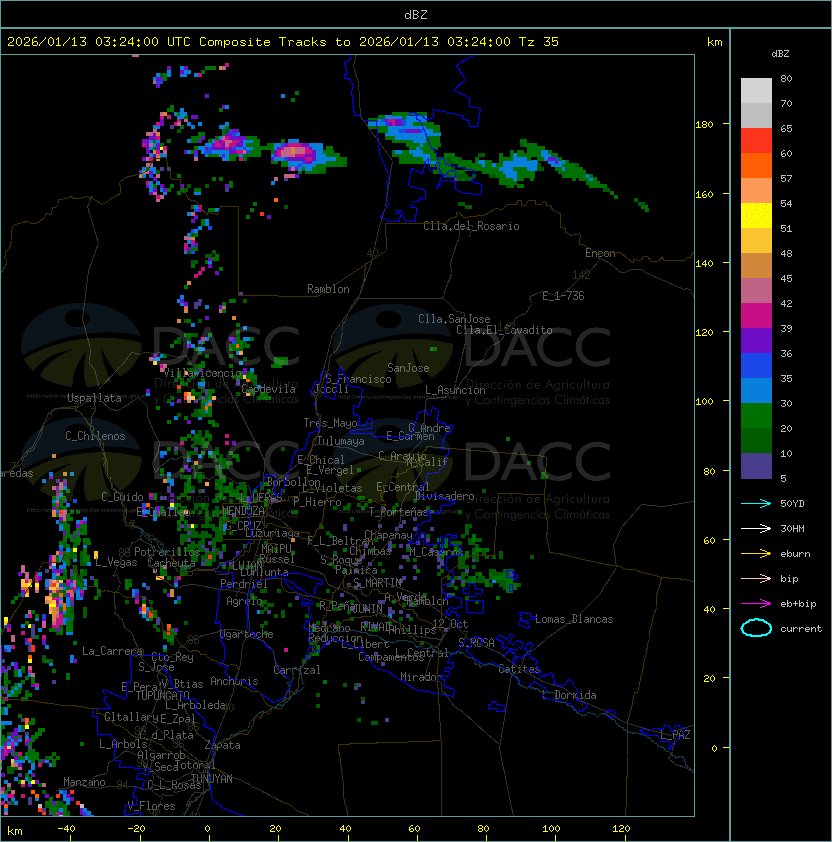Click the '65' value on dBZ scale
The height and width of the screenshot is (842, 832).
pyautogui.click(x=786, y=128)
